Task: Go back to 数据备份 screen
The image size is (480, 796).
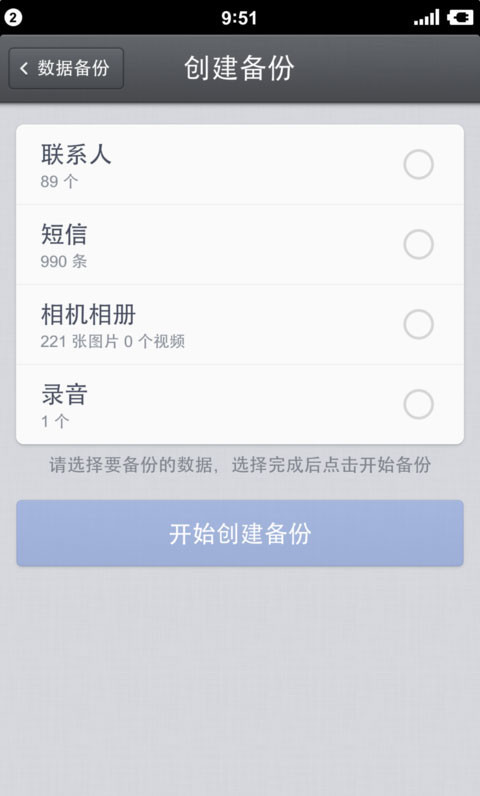Action: coord(66,68)
